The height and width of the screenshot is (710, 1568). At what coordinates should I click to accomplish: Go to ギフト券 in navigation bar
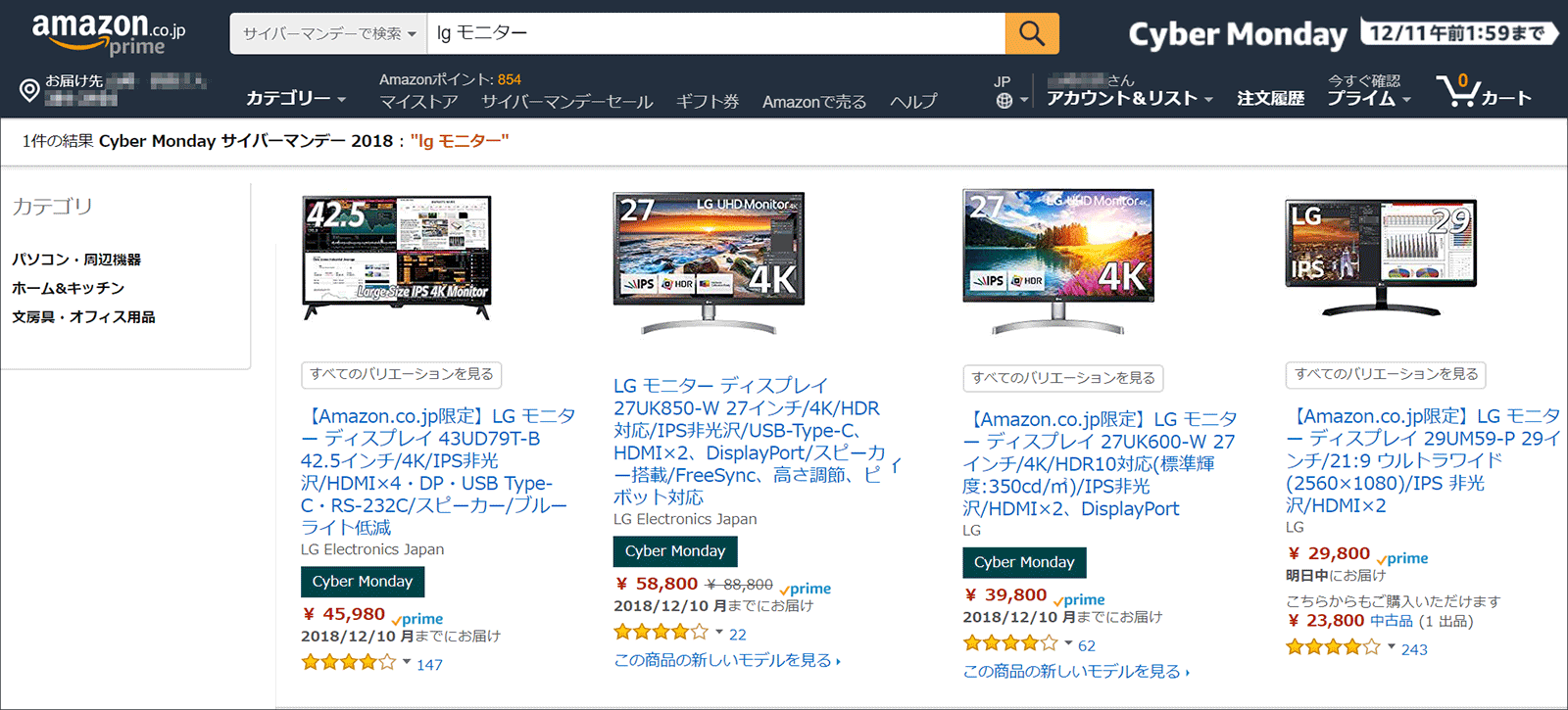pos(708,101)
